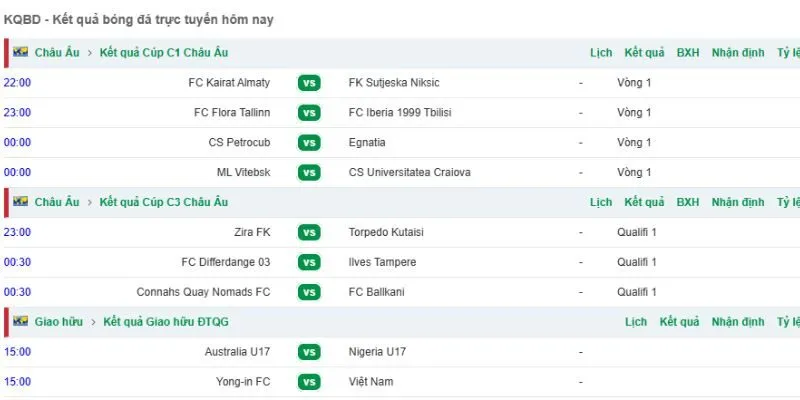Open Connahs Quay Nomads FC team link
The image size is (800, 400).
(x=204, y=292)
